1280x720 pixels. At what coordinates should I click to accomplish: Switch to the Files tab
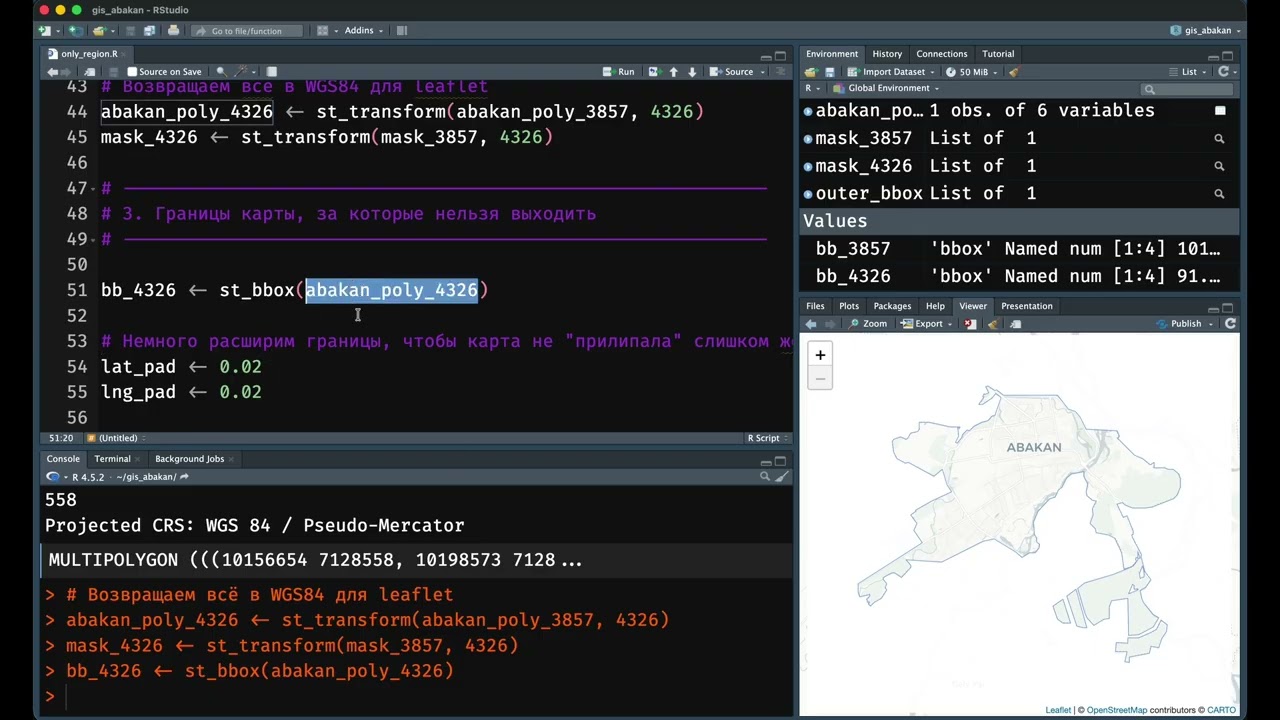(x=815, y=306)
